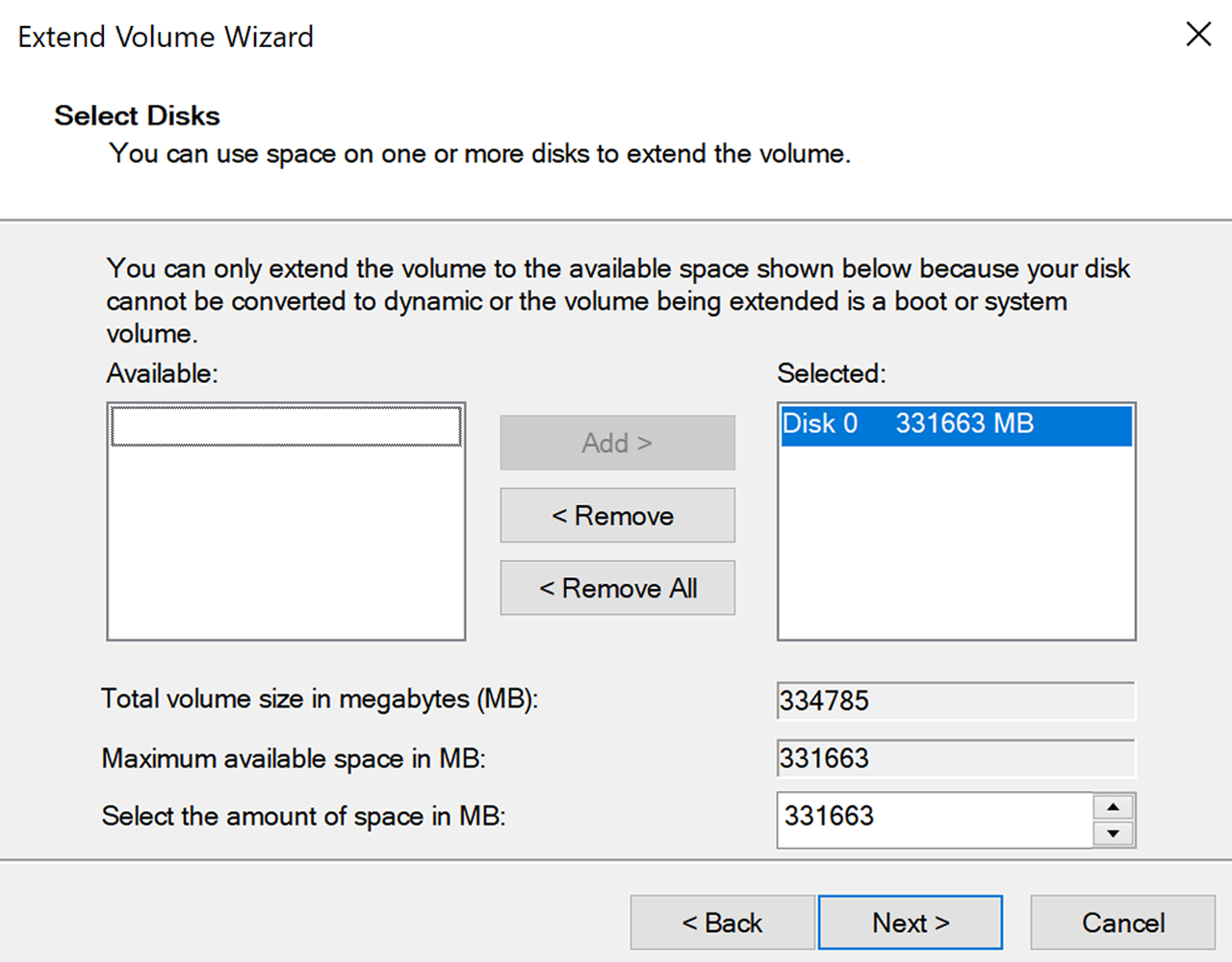Image resolution: width=1232 pixels, height=962 pixels.
Task: Cancel the wizard
Action: coord(1122,923)
